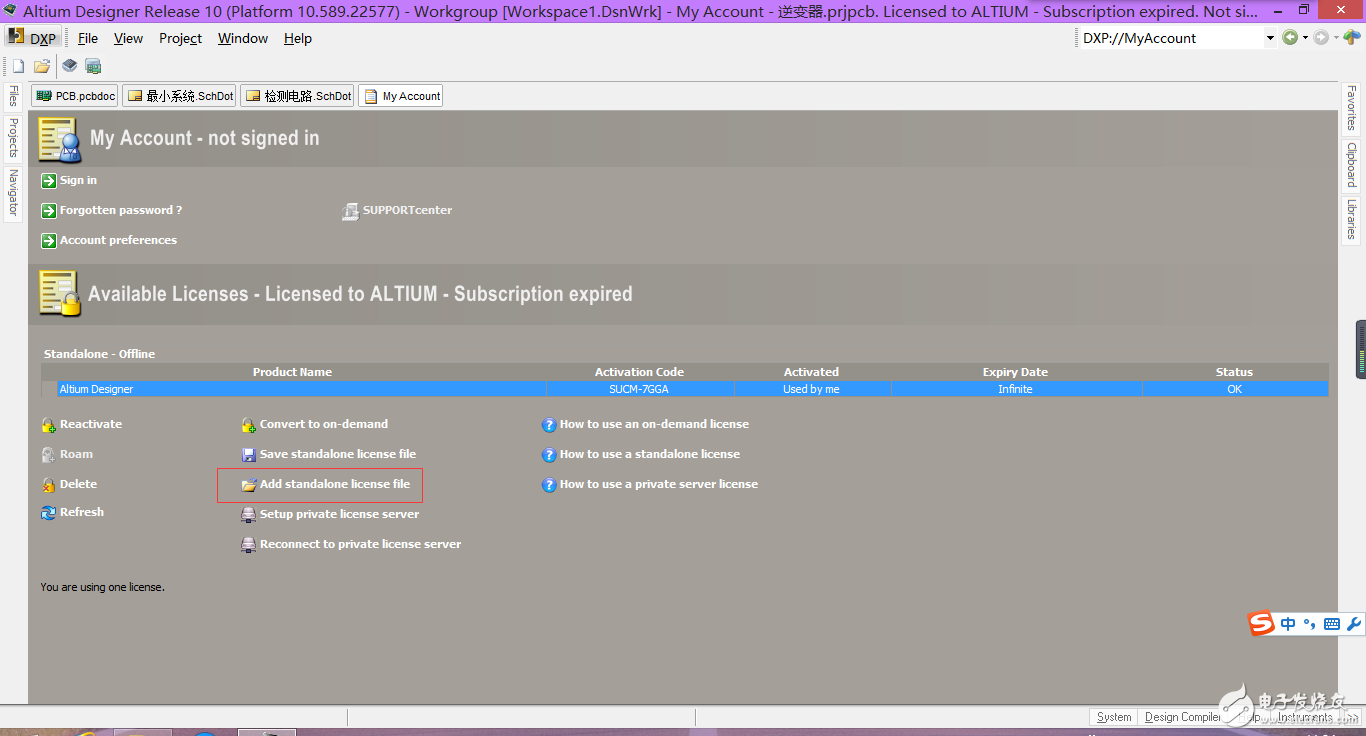Open the Help menu

tap(298, 38)
